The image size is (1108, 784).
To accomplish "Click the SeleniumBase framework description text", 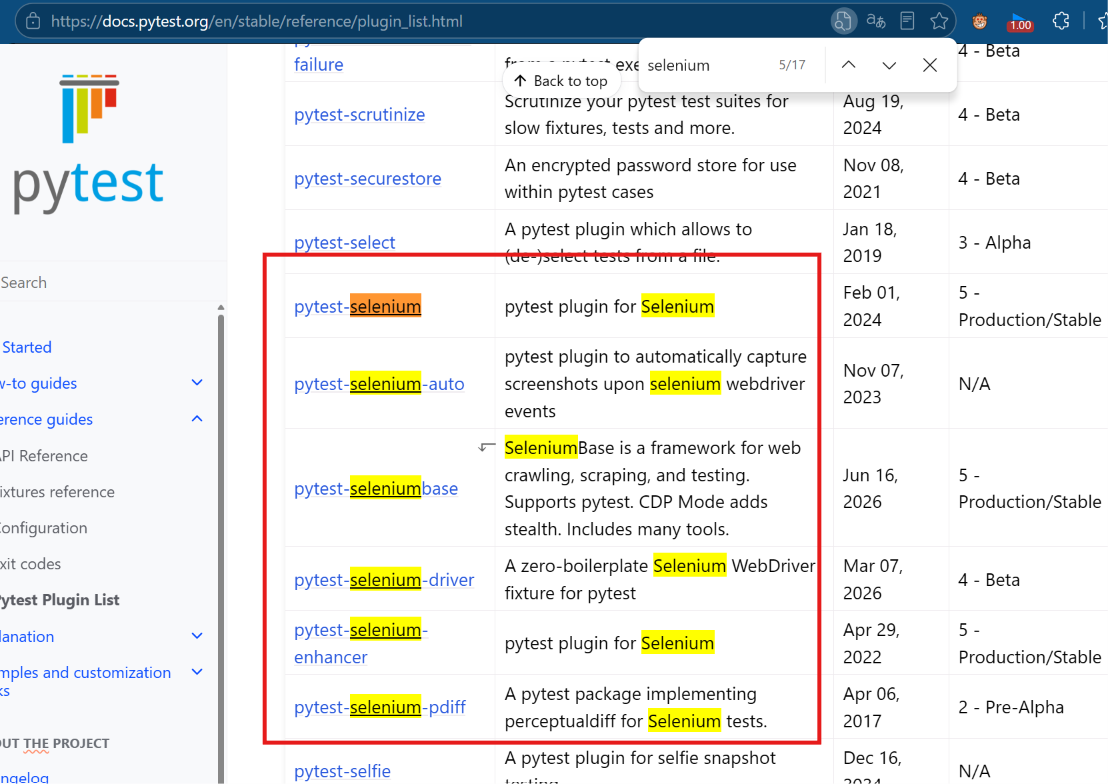I will pyautogui.click(x=653, y=488).
